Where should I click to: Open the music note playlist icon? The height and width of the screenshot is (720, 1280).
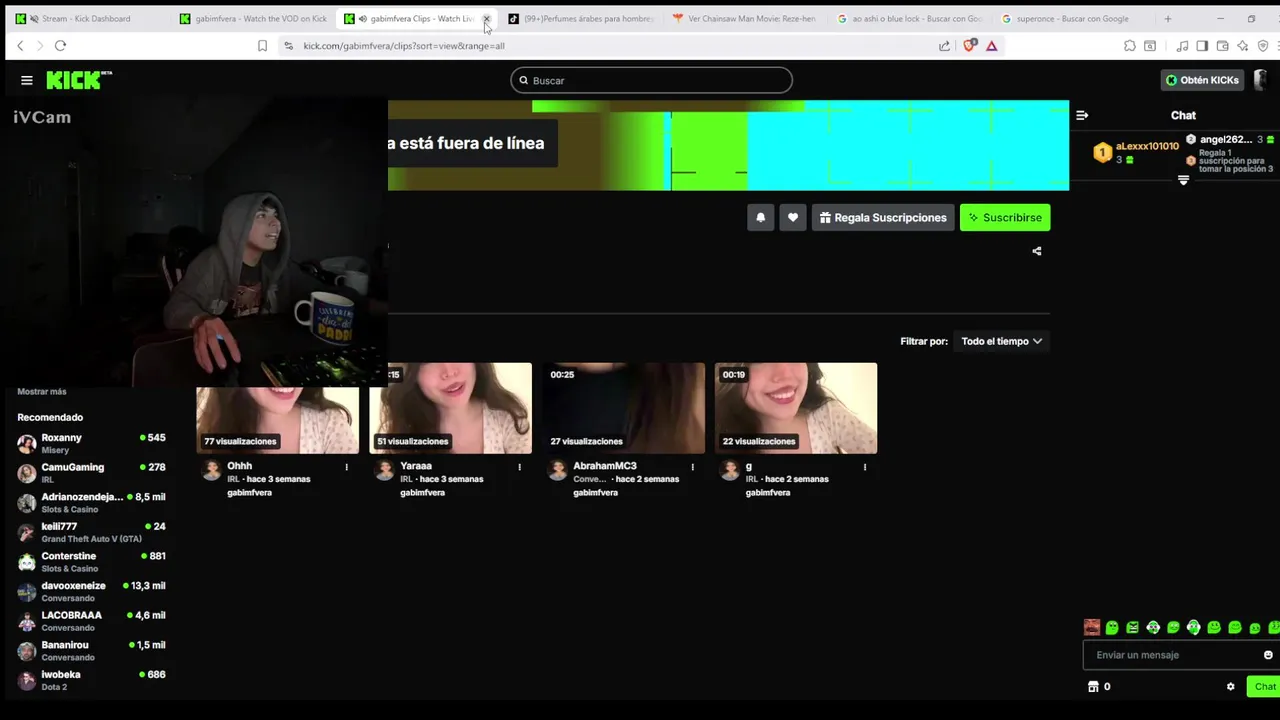click(1182, 46)
